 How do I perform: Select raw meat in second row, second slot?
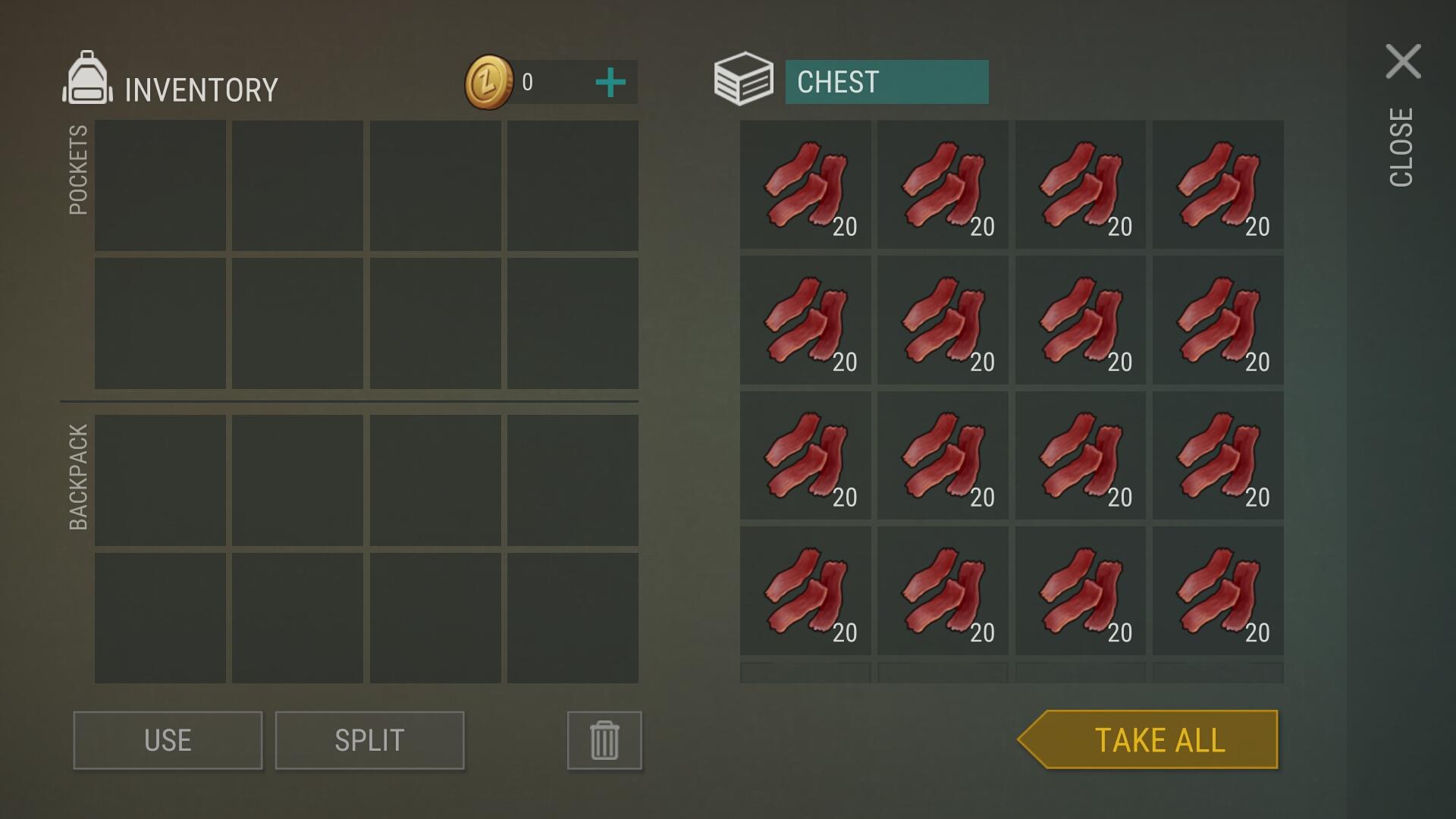tap(943, 320)
